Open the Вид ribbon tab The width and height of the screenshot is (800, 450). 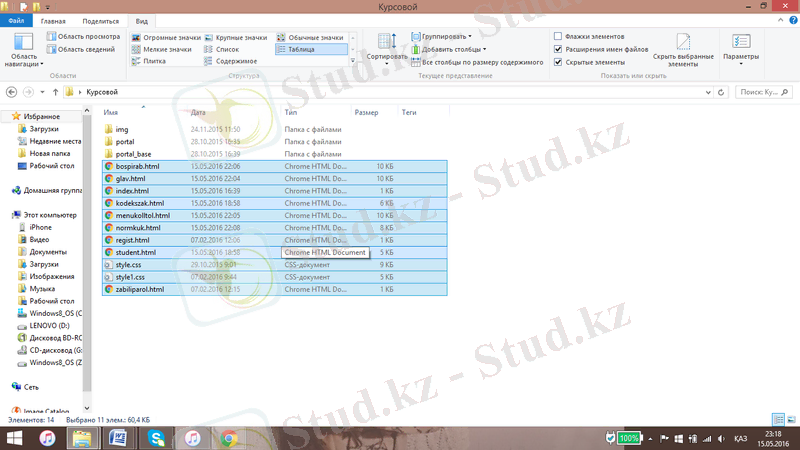tap(141, 21)
